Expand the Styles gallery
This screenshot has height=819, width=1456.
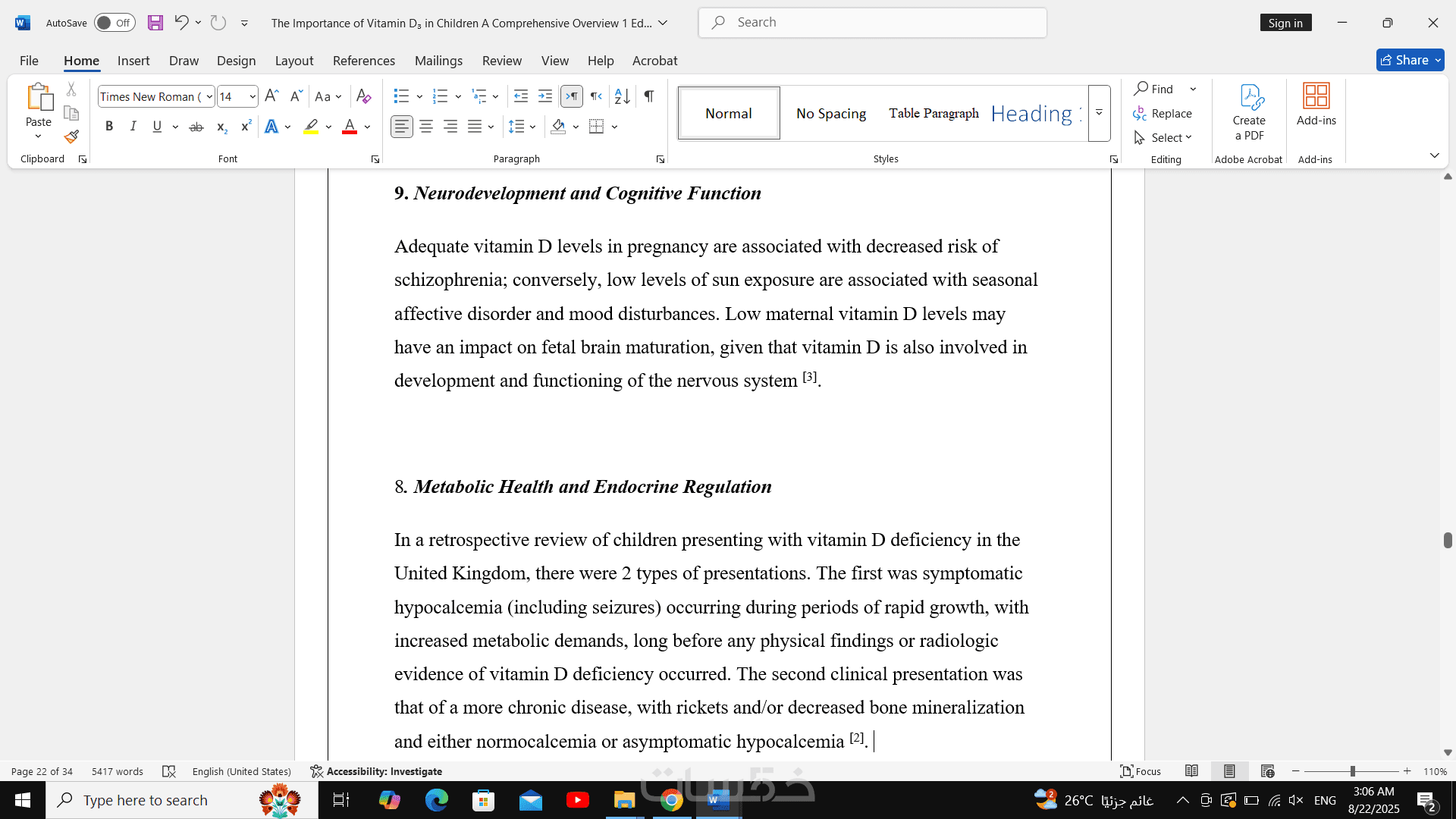pos(1099,113)
